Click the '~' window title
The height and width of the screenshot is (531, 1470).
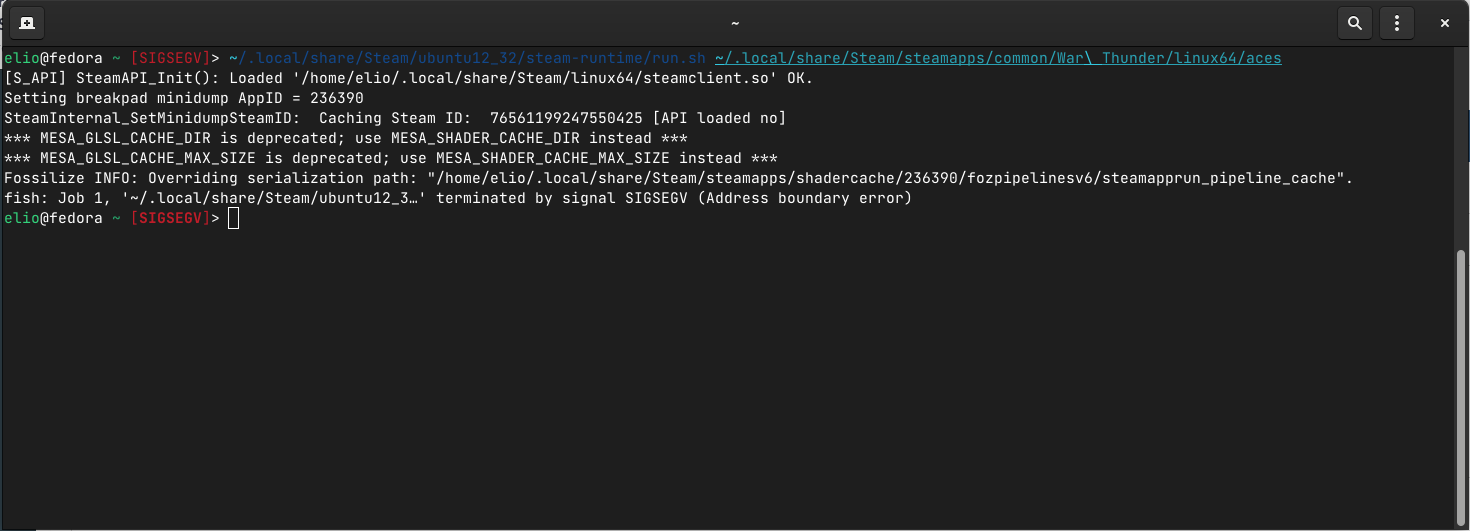[x=735, y=22]
